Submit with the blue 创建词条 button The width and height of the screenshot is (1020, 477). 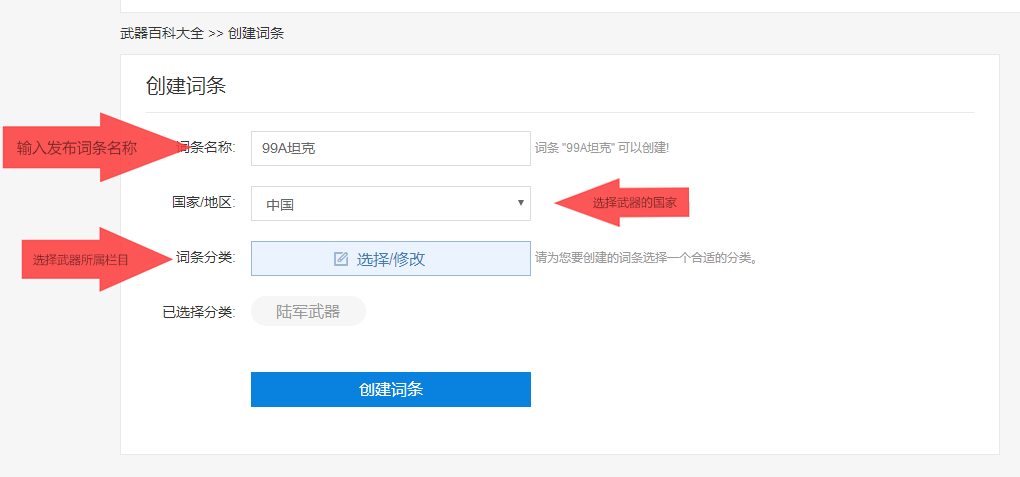390,389
